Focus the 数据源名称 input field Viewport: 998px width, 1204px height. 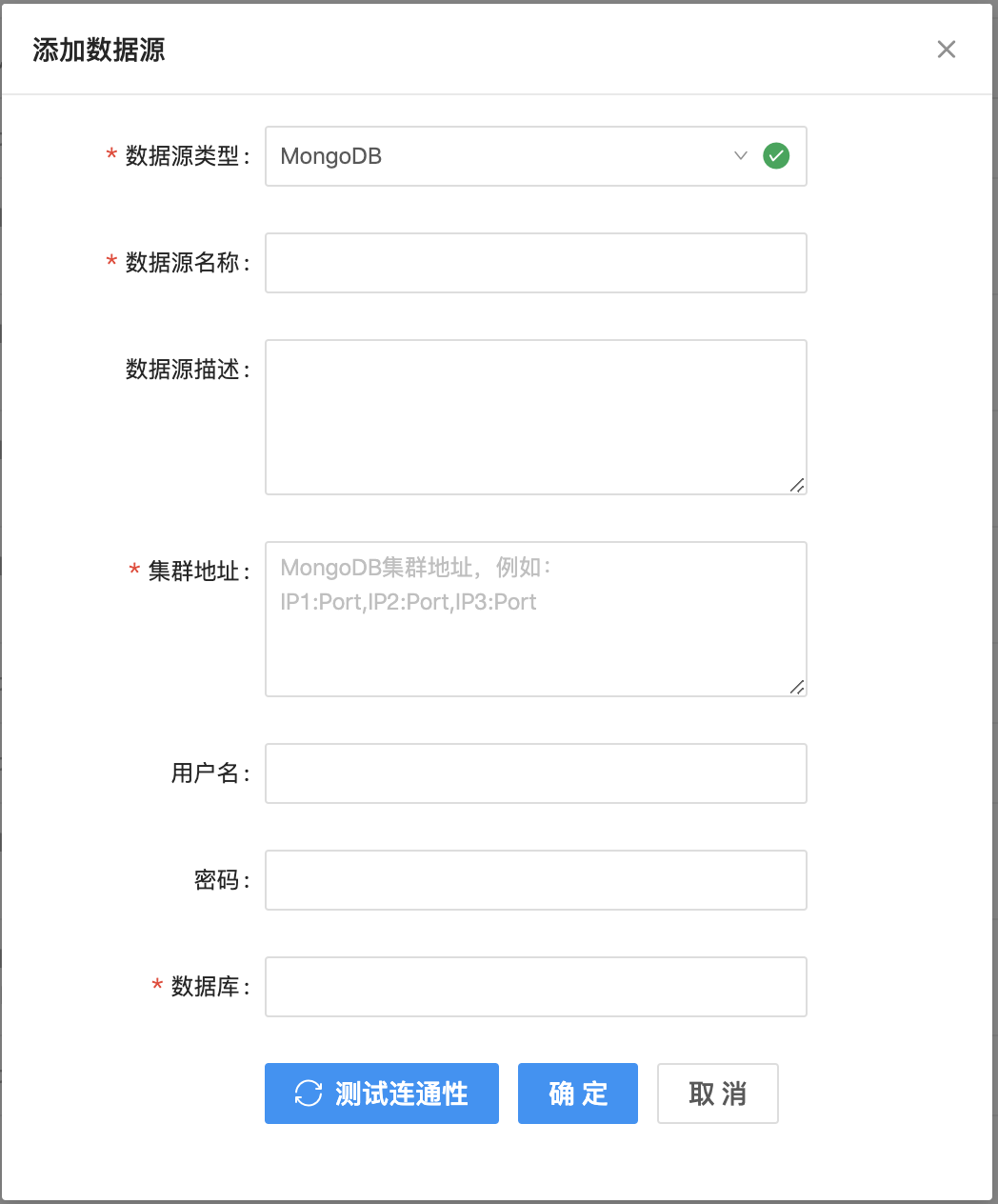coord(535,263)
